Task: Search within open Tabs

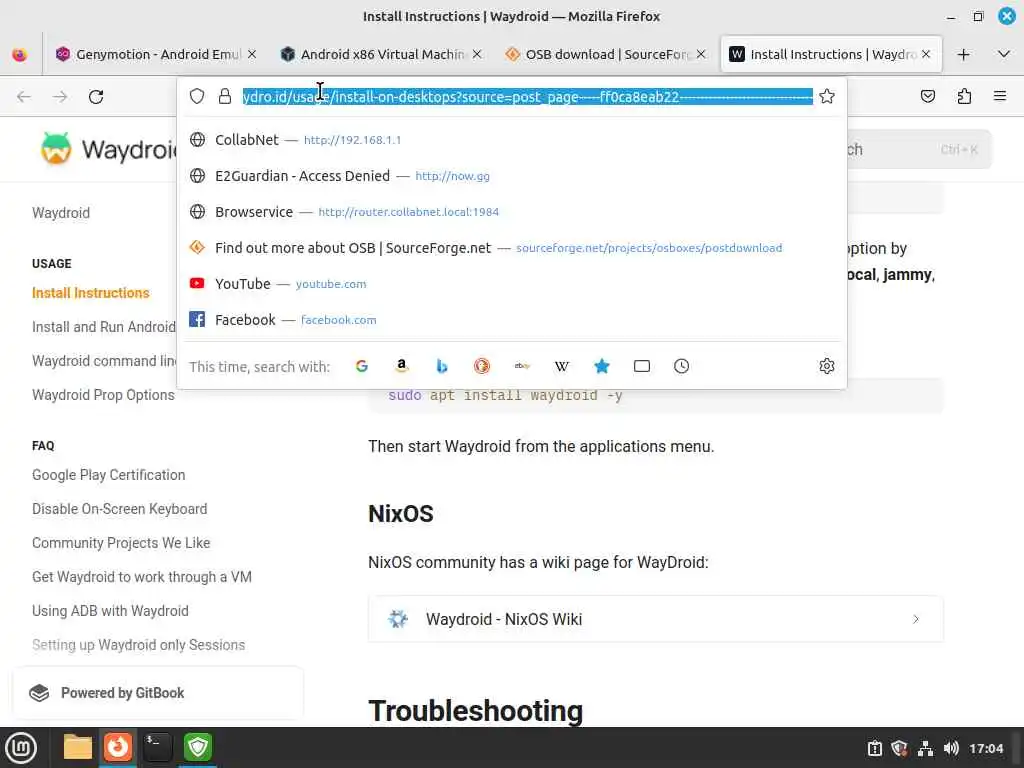Action: (642, 366)
